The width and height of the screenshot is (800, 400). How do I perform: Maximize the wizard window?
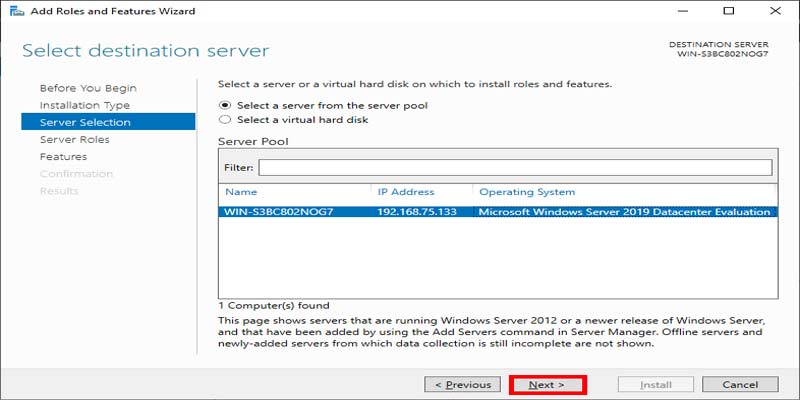728,11
